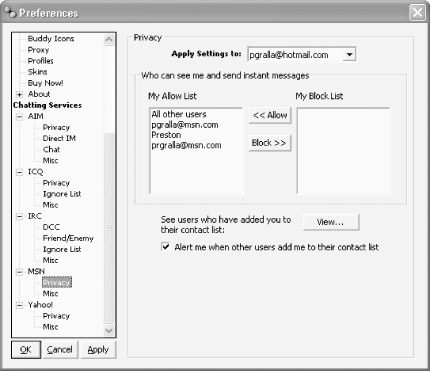
Task: Open Friend/Enemy under IRC
Action: point(68,238)
